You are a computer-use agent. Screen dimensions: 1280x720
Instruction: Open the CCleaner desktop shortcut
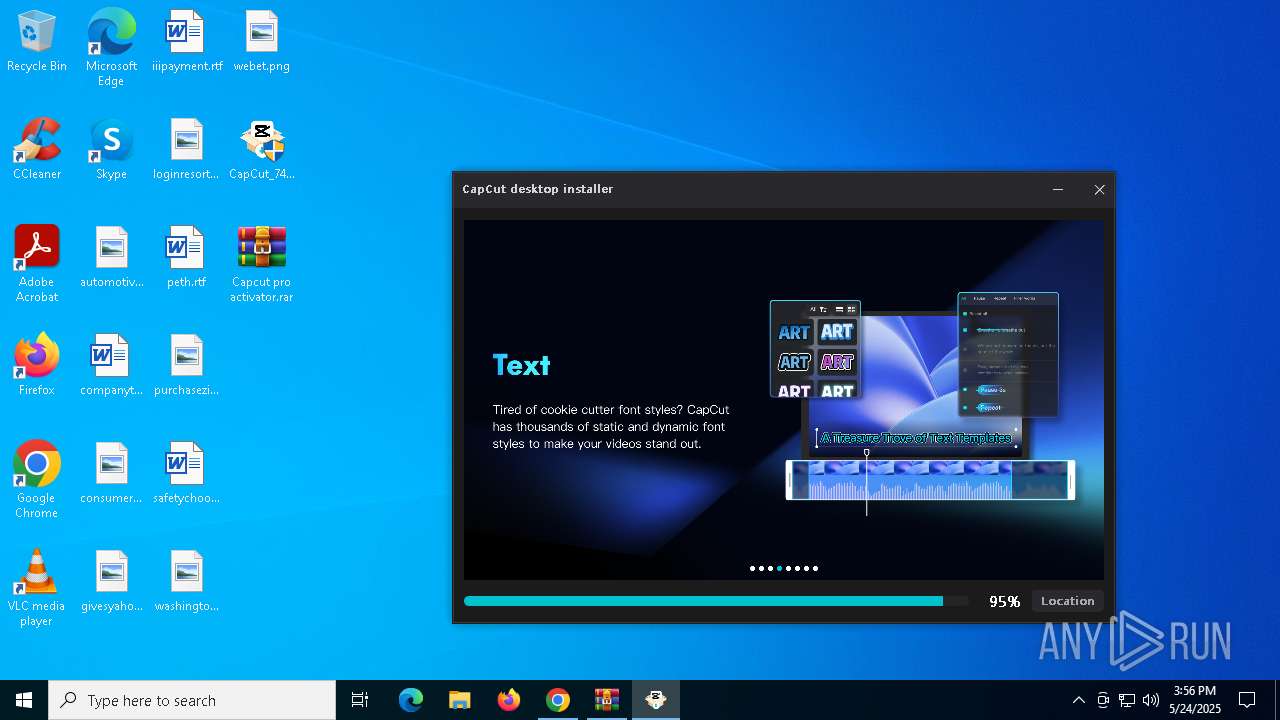pyautogui.click(x=37, y=149)
